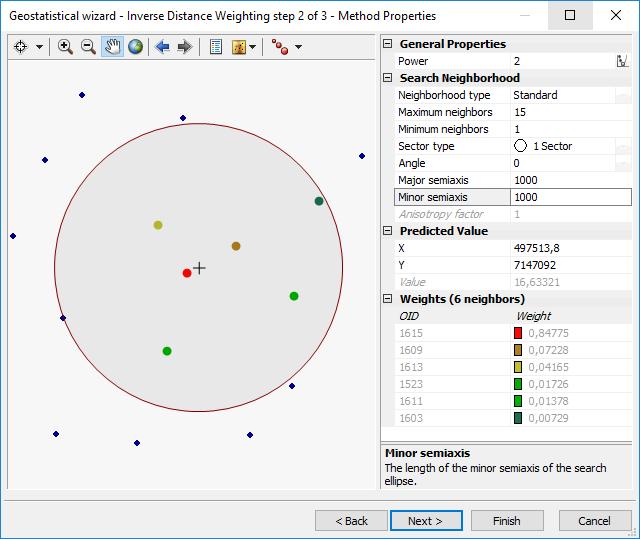This screenshot has height=539, width=640.
Task: Edit the Maximum neighbors value 15
Action: [x=571, y=112]
